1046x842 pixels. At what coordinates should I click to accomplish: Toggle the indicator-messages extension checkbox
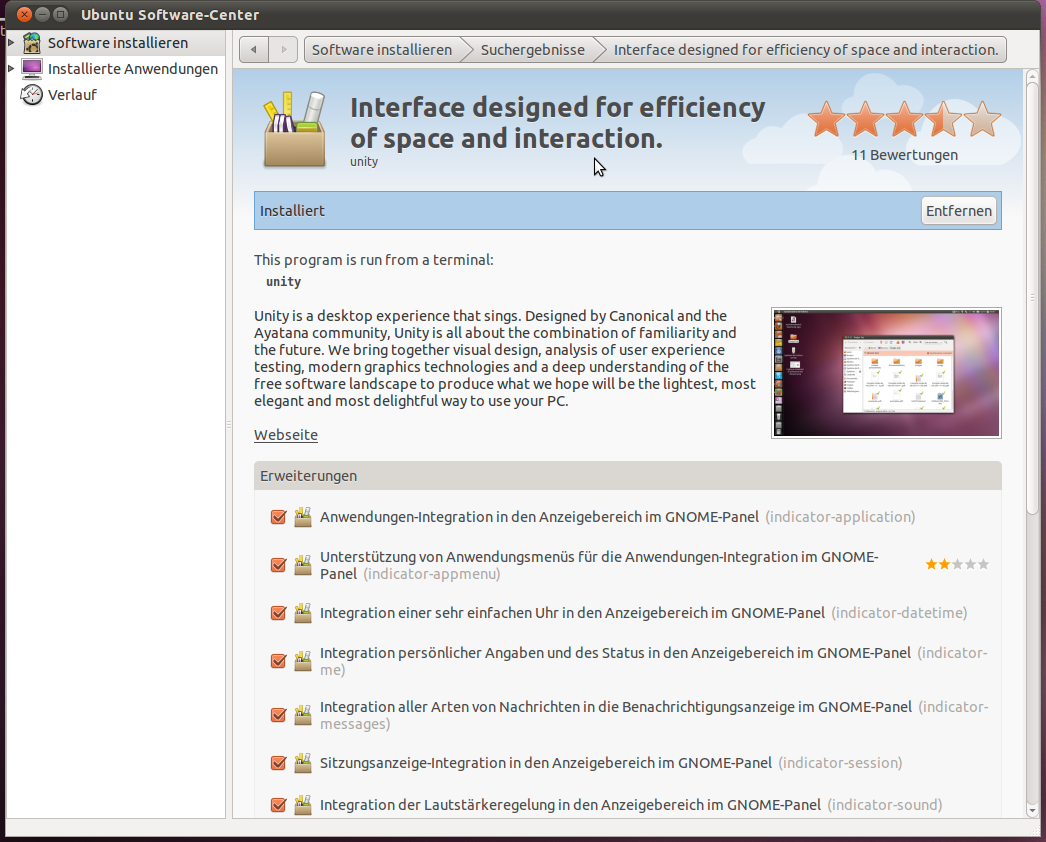click(x=277, y=714)
